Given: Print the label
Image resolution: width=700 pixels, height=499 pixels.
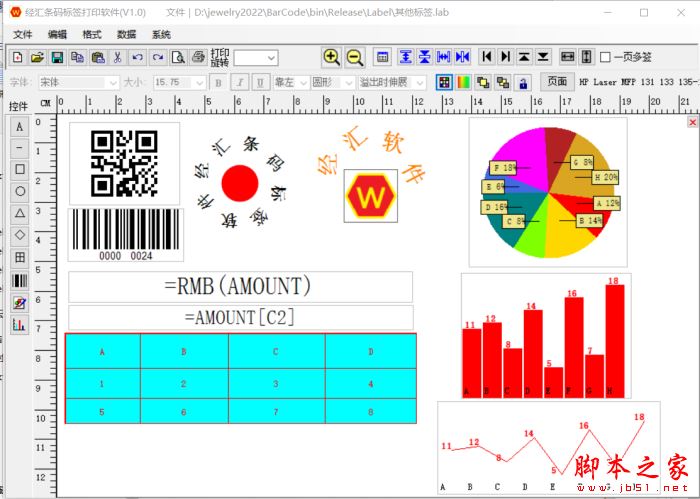Looking at the screenshot, I should click(x=198, y=57).
